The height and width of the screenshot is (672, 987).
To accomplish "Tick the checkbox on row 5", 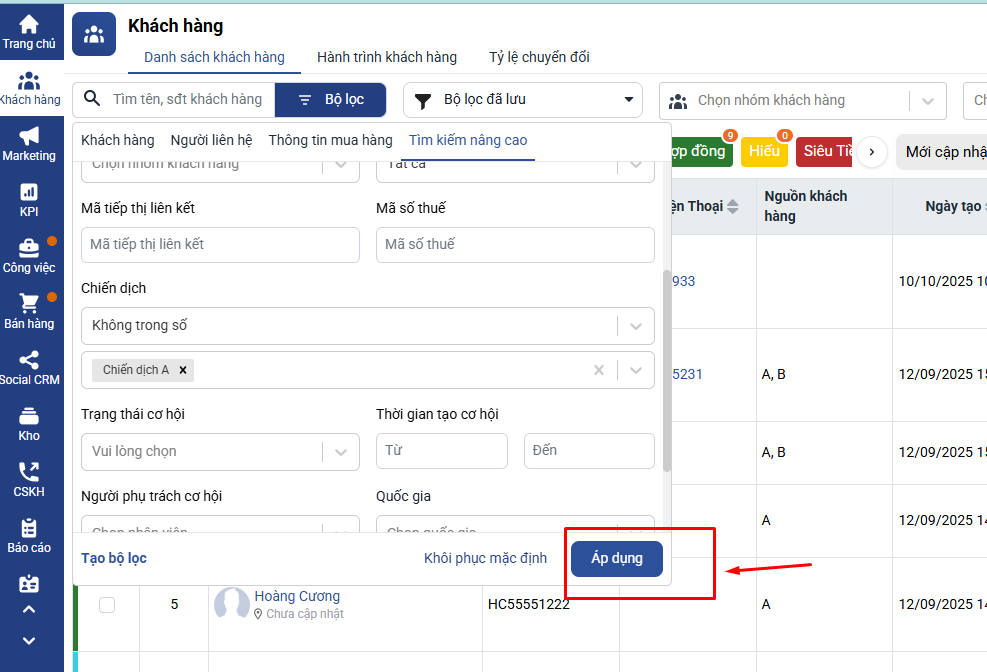I will click(107, 605).
